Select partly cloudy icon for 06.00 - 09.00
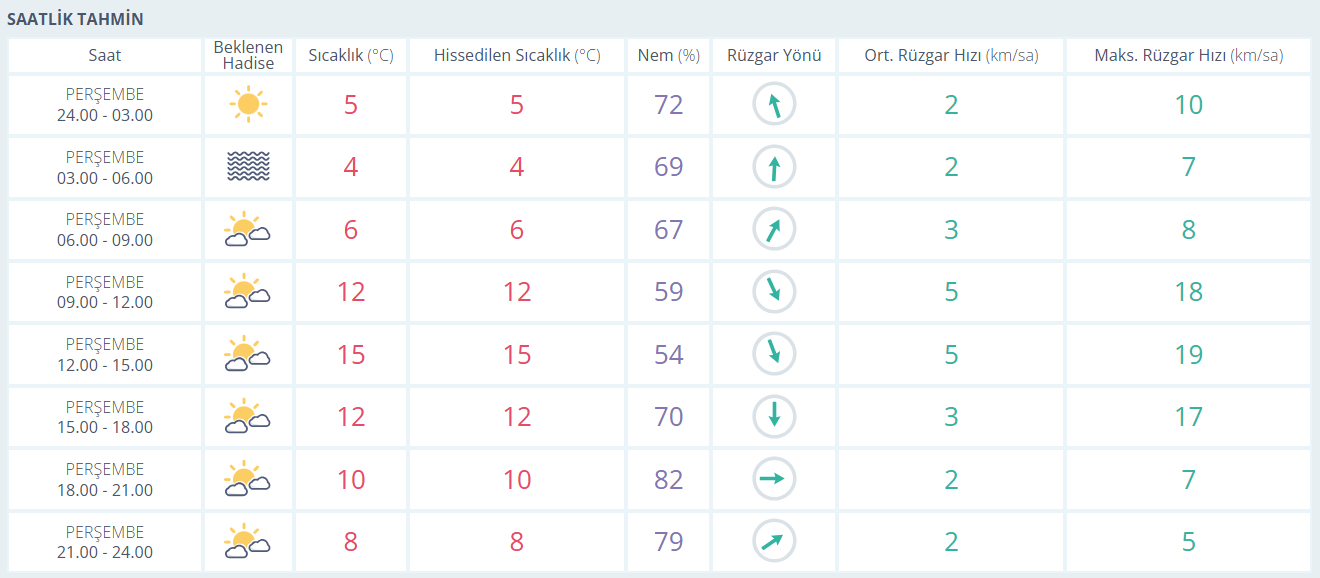The height and width of the screenshot is (578, 1320). tap(248, 230)
